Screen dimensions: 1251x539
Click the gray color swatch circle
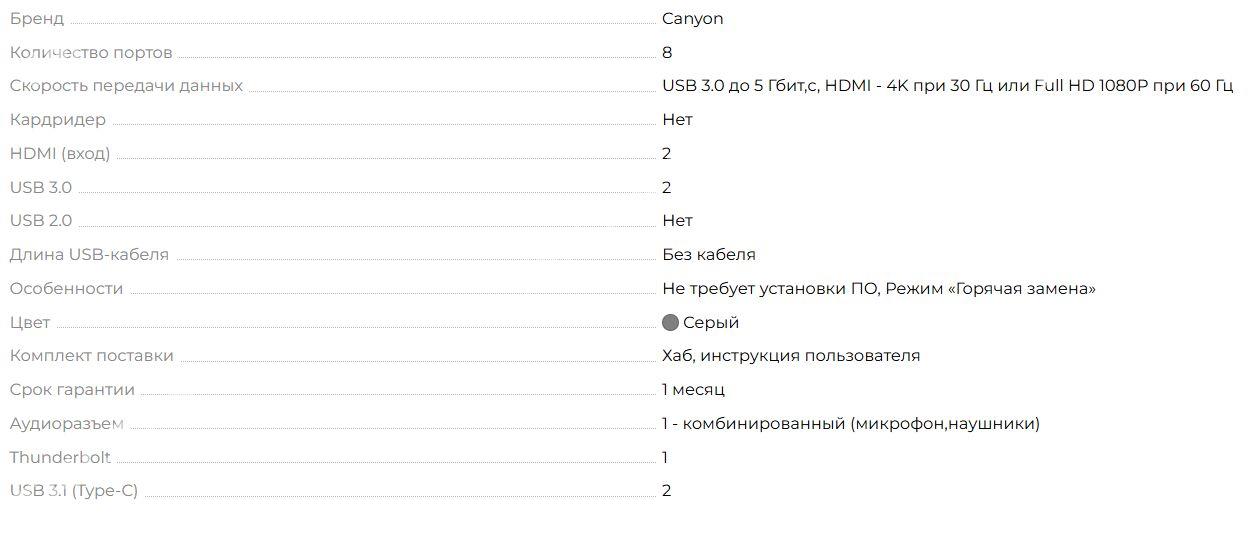point(670,323)
